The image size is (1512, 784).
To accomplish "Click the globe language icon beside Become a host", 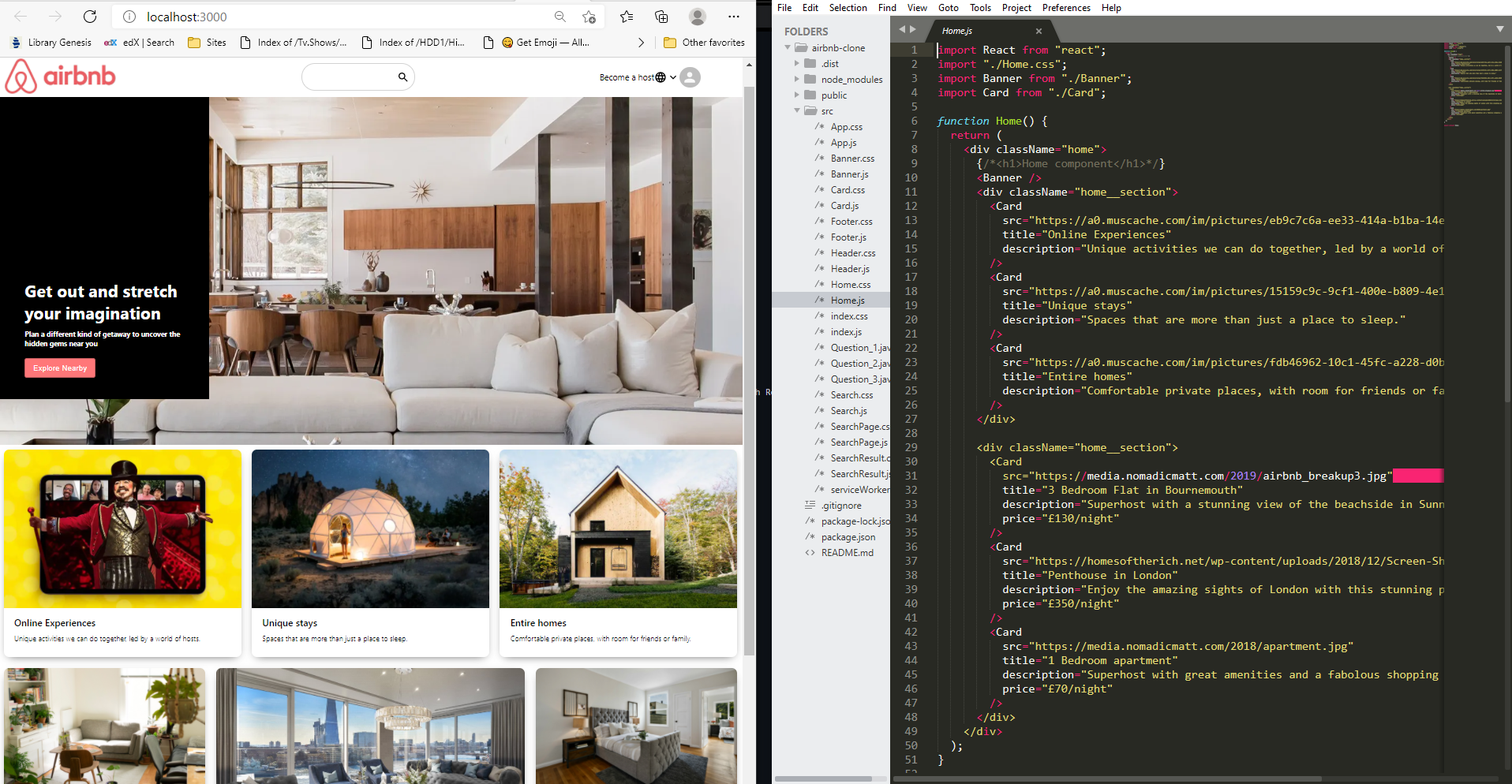I will point(661,77).
